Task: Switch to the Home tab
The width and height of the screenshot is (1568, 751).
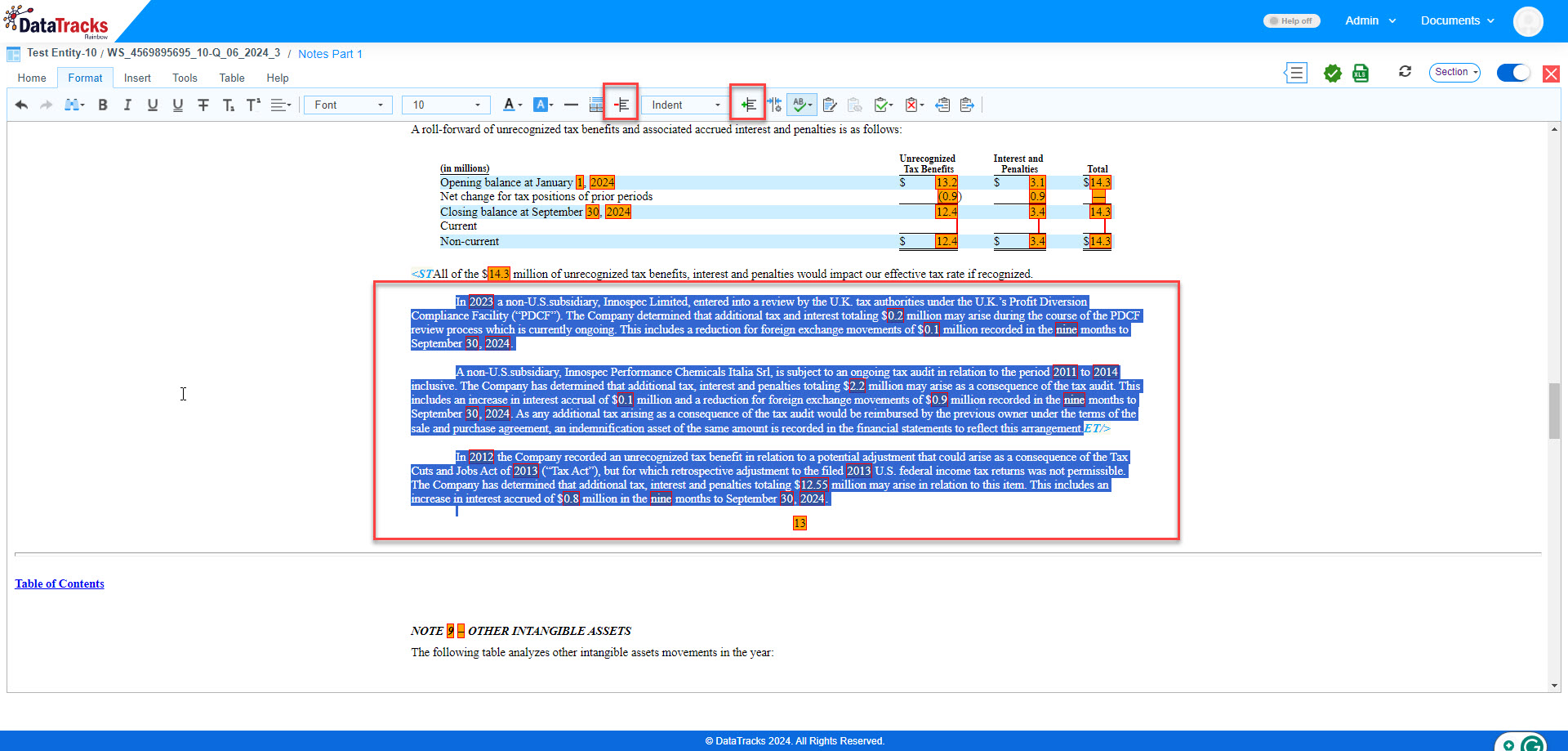Action: 32,78
